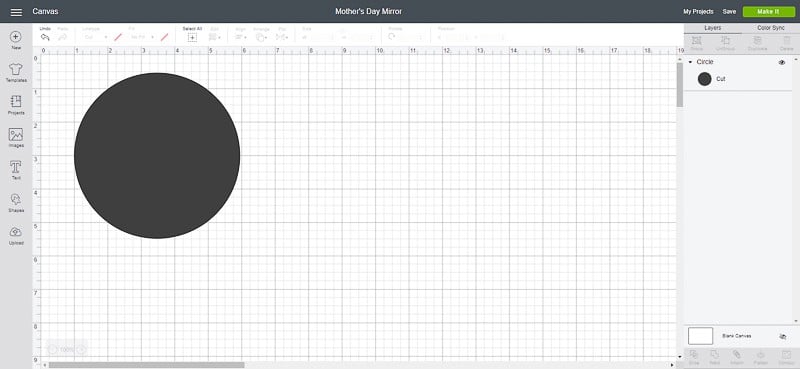Open the Shapes tool
The image size is (800, 369).
tap(16, 203)
